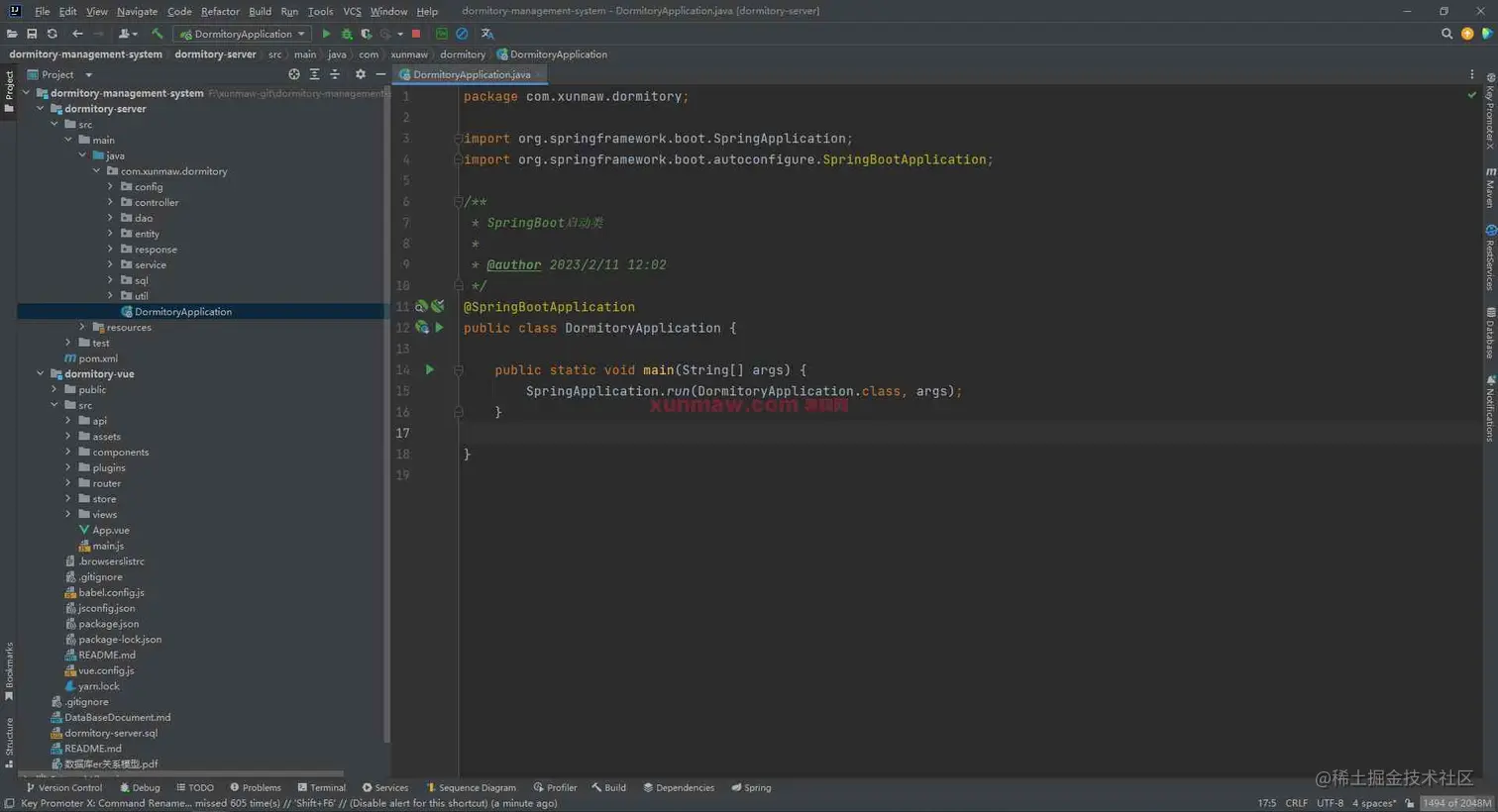Image resolution: width=1498 pixels, height=812 pixels.
Task: Click the Open folder toolbar icon
Action: pos(12,34)
